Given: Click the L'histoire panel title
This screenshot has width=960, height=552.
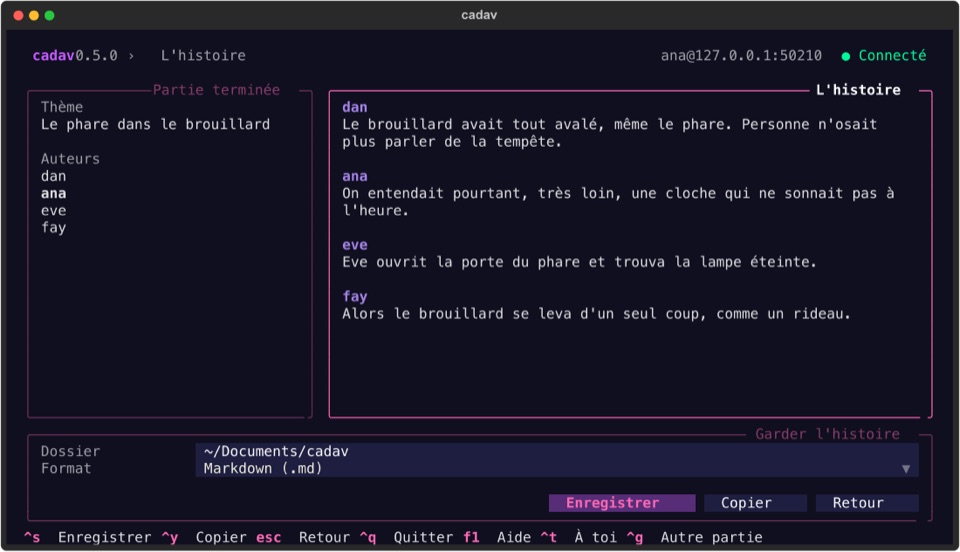Looking at the screenshot, I should click(x=858, y=90).
